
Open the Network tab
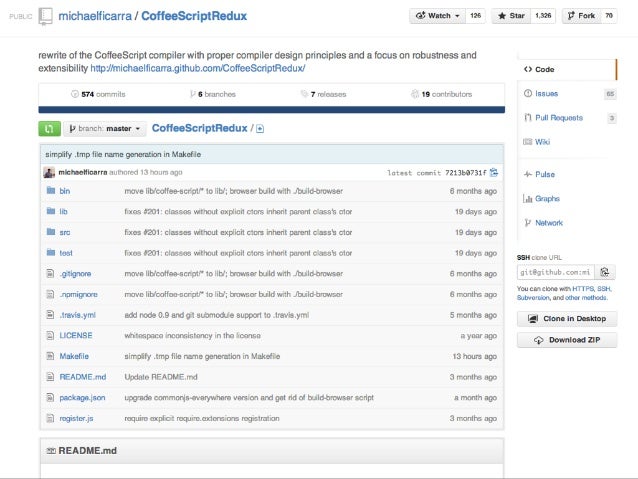549,223
